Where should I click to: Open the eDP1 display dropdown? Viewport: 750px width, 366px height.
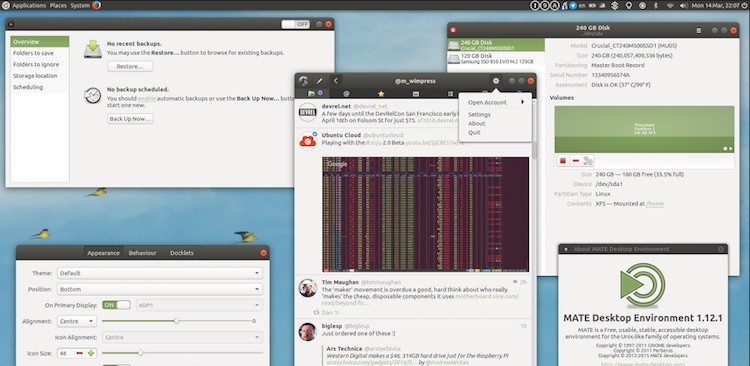point(199,305)
